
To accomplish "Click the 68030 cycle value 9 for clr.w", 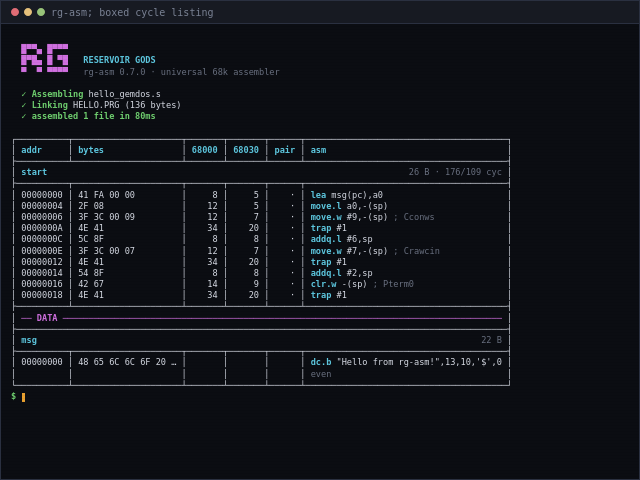I will click(x=256, y=284).
